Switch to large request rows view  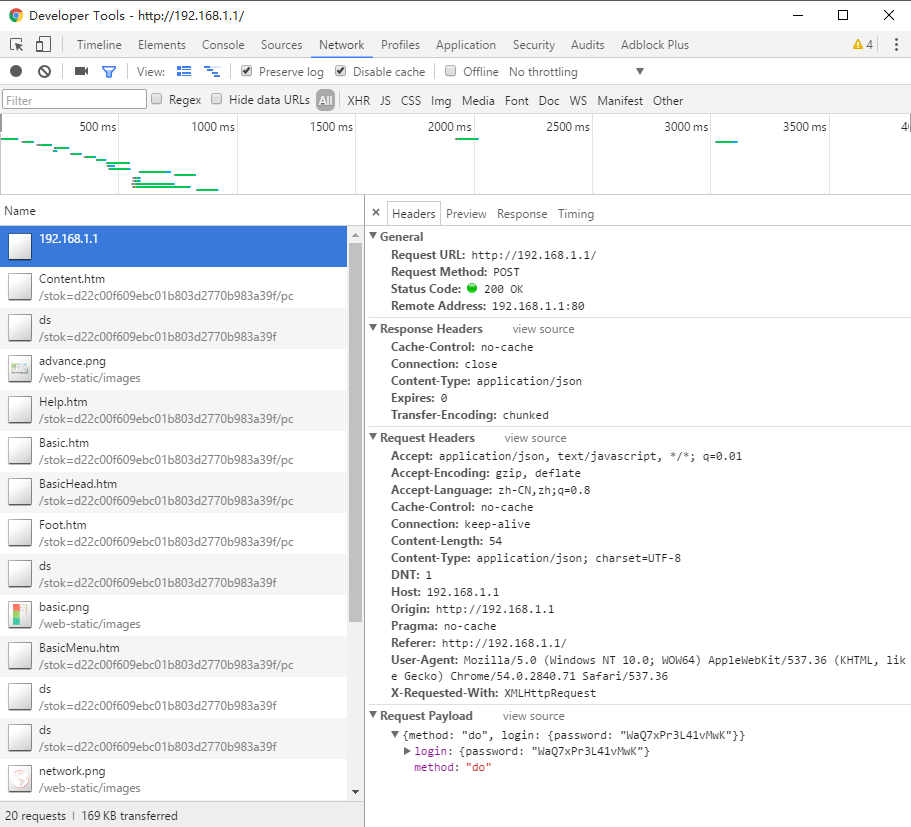pyautogui.click(x=184, y=72)
